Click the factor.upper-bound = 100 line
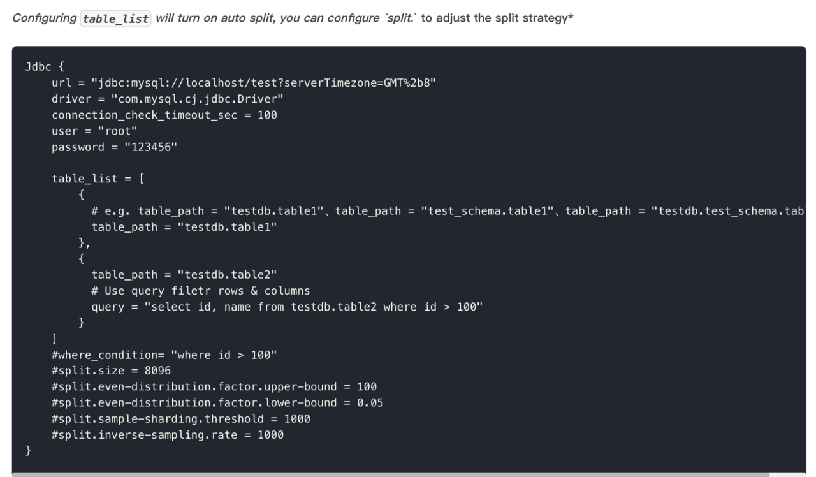The width and height of the screenshot is (816, 477). 214,387
